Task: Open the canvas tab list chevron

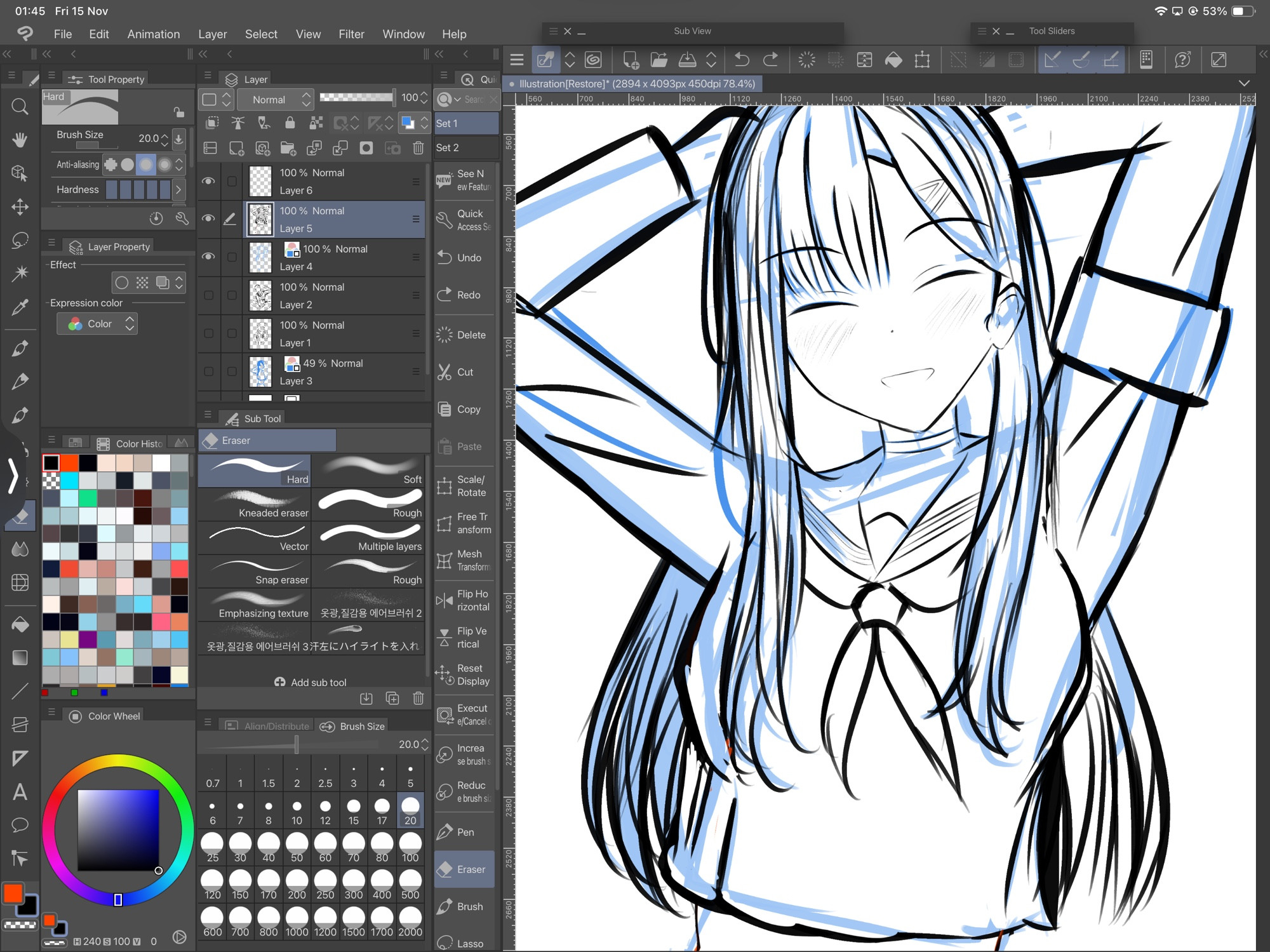Action: pos(1244,84)
